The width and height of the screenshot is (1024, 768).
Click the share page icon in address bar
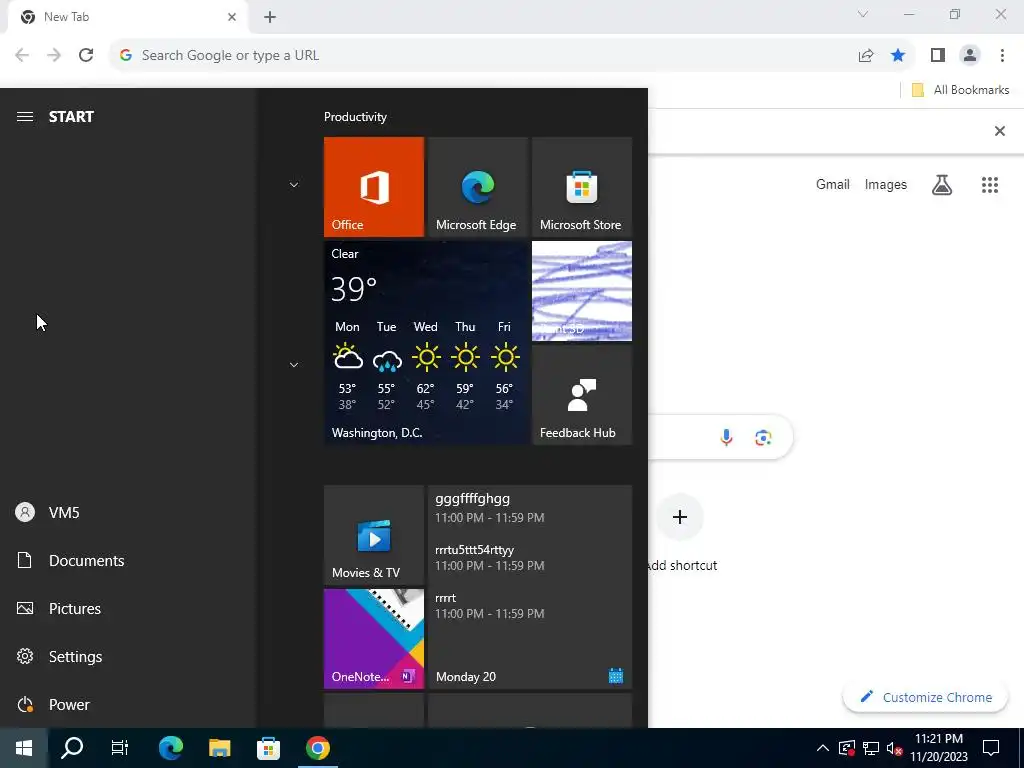click(866, 56)
